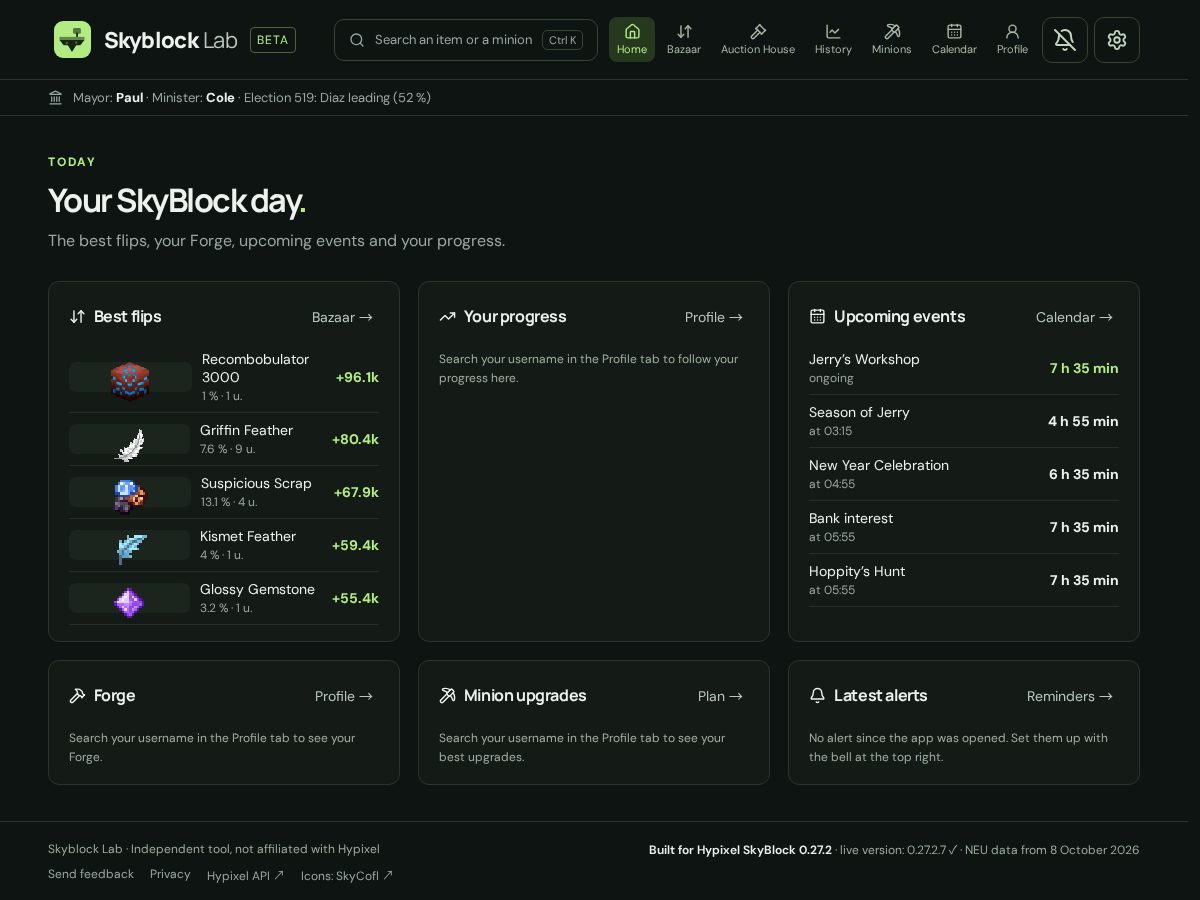
Task: Click the +59.4k profit value
Action: pyautogui.click(x=355, y=545)
